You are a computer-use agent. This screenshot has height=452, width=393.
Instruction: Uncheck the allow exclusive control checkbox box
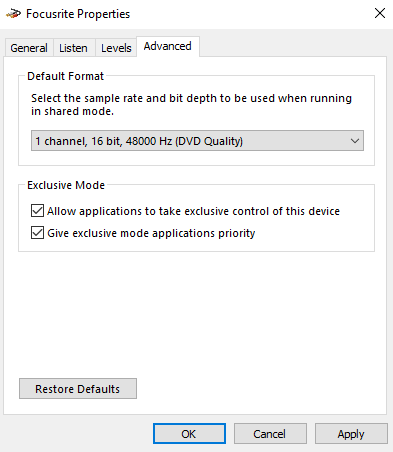pyautogui.click(x=37, y=211)
